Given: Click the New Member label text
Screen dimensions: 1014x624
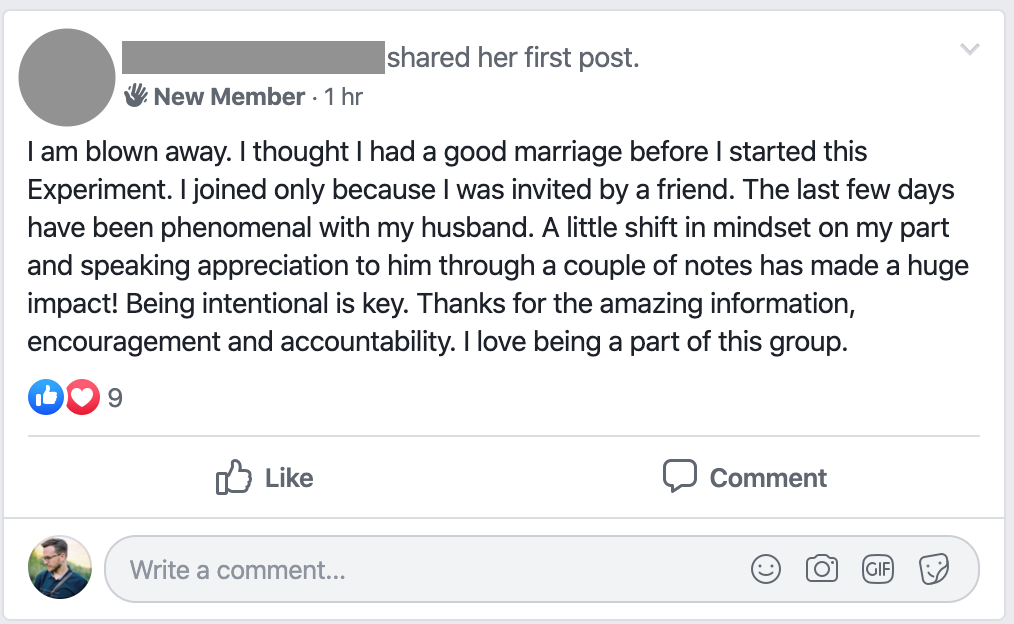Looking at the screenshot, I should (229, 97).
